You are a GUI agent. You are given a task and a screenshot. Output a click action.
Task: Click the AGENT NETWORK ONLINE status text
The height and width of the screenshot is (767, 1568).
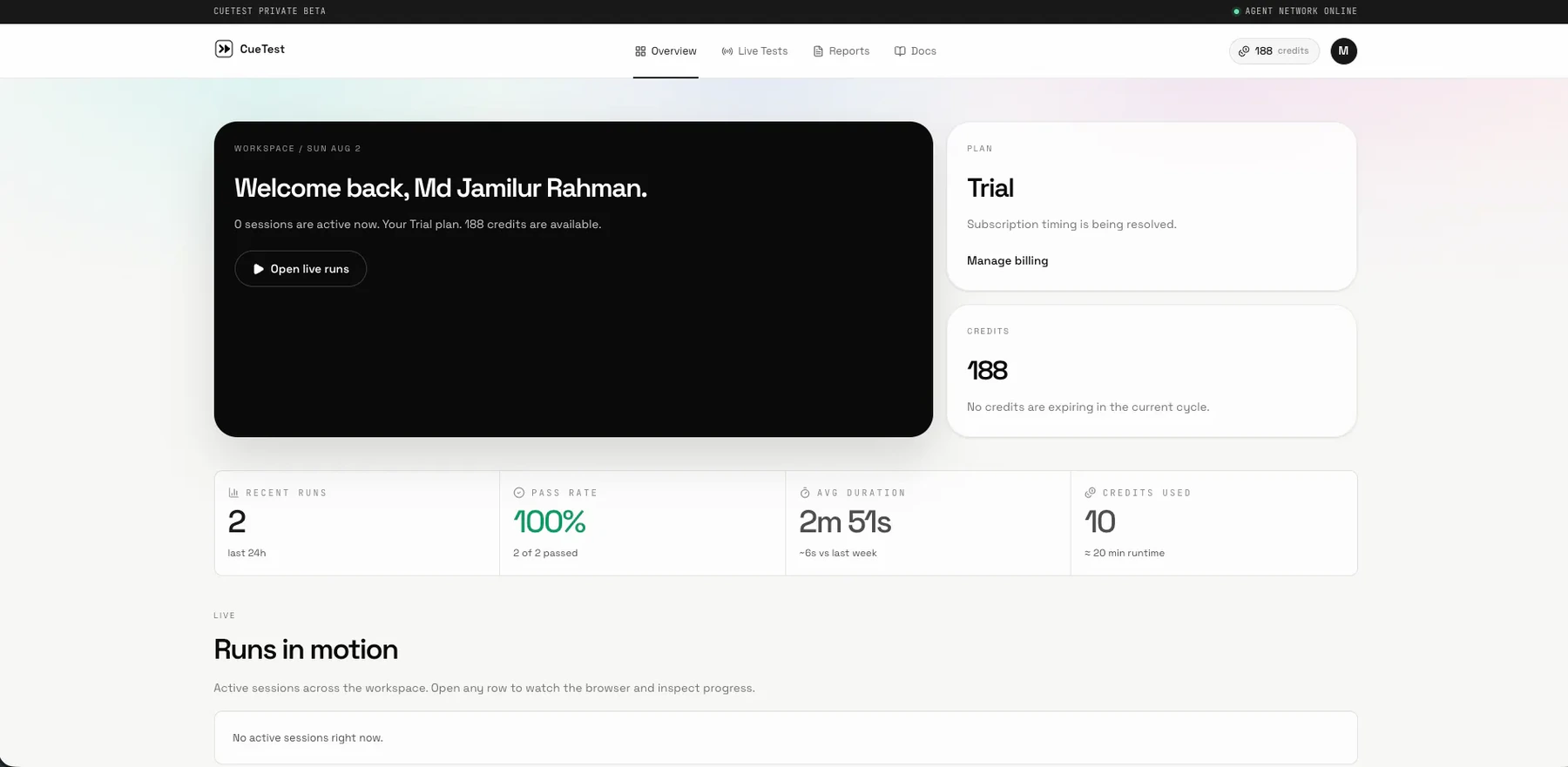point(1301,11)
